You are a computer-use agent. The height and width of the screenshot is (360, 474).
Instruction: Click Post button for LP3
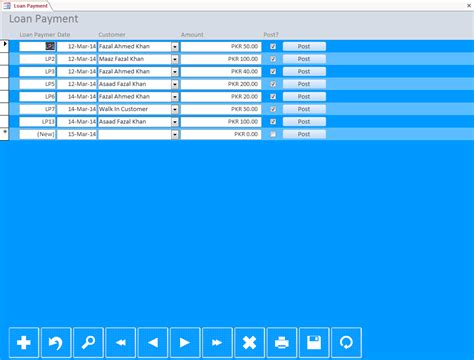[304, 71]
